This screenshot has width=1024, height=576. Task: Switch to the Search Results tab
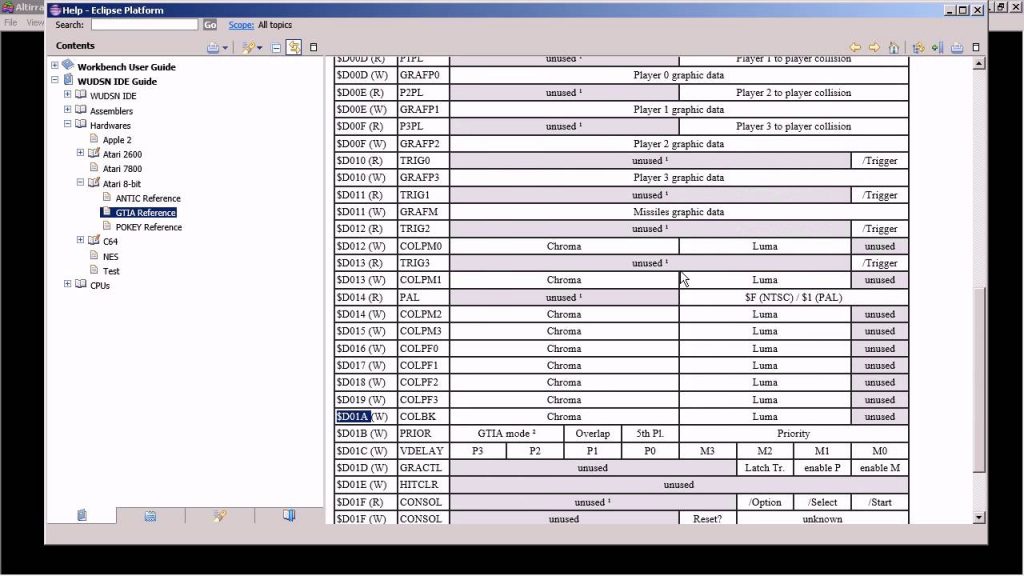coord(219,516)
